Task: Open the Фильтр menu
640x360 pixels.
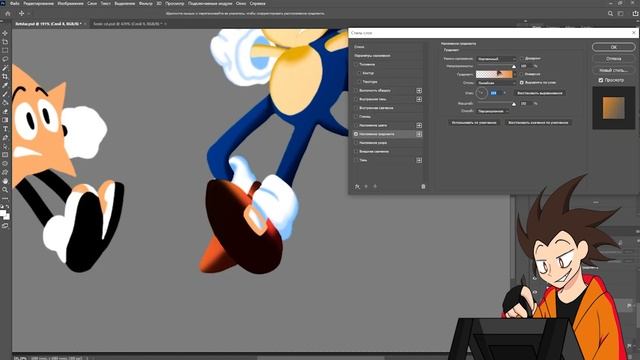Action: tap(145, 3)
